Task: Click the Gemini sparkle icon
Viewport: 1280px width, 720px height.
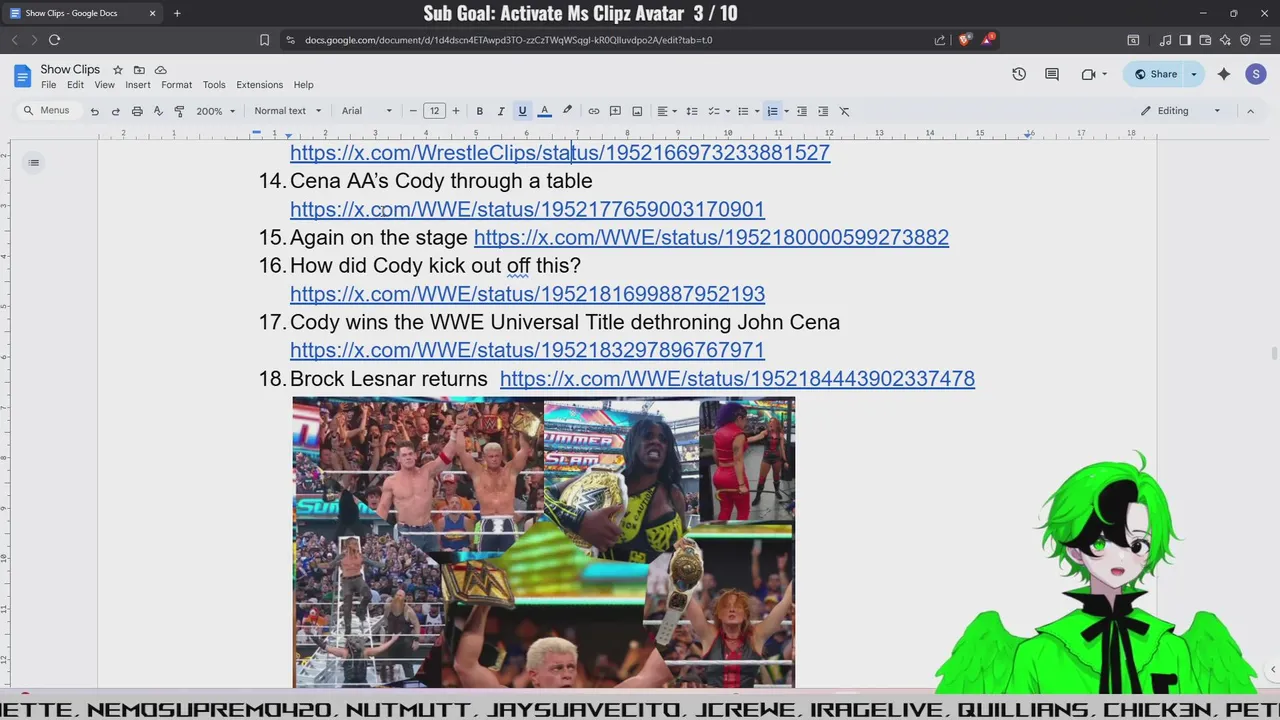Action: (1224, 74)
